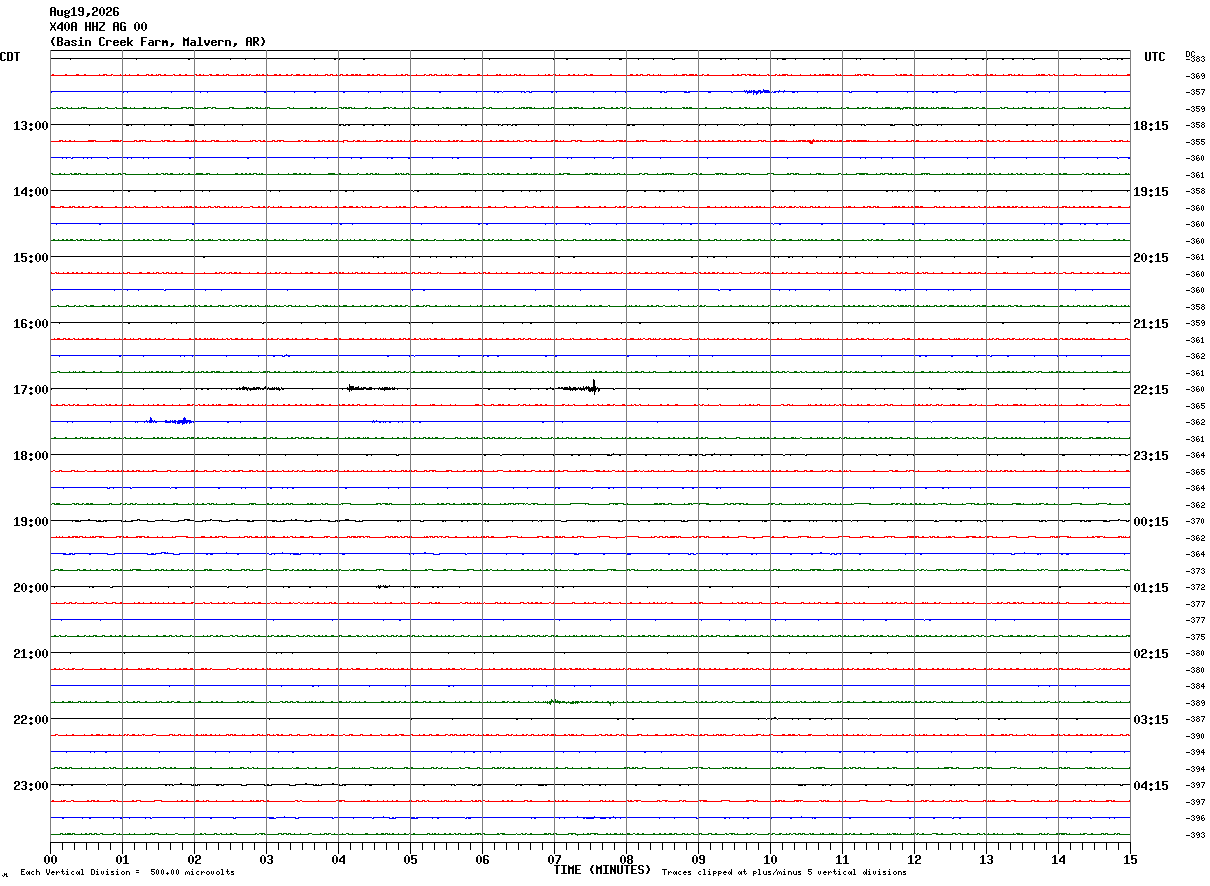Click the blue burst near minute 1.5

tap(165, 421)
